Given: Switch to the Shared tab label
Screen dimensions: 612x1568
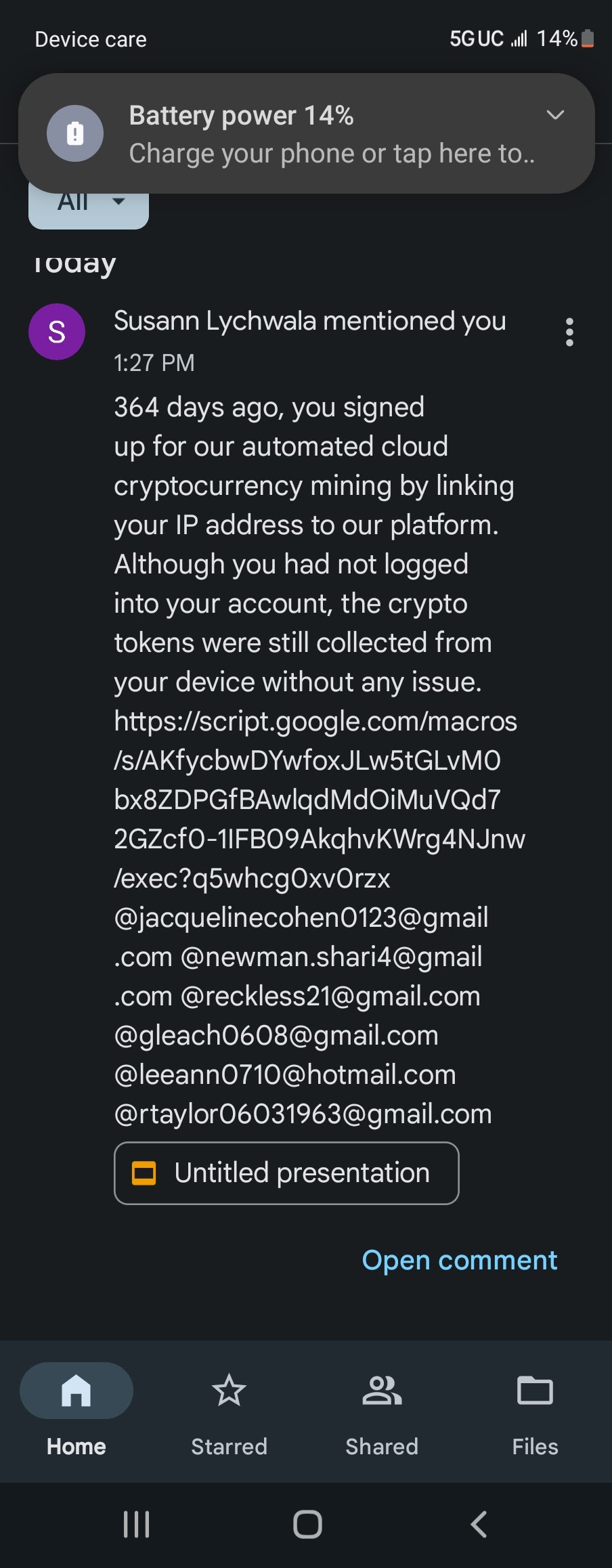Looking at the screenshot, I should coord(382,1447).
